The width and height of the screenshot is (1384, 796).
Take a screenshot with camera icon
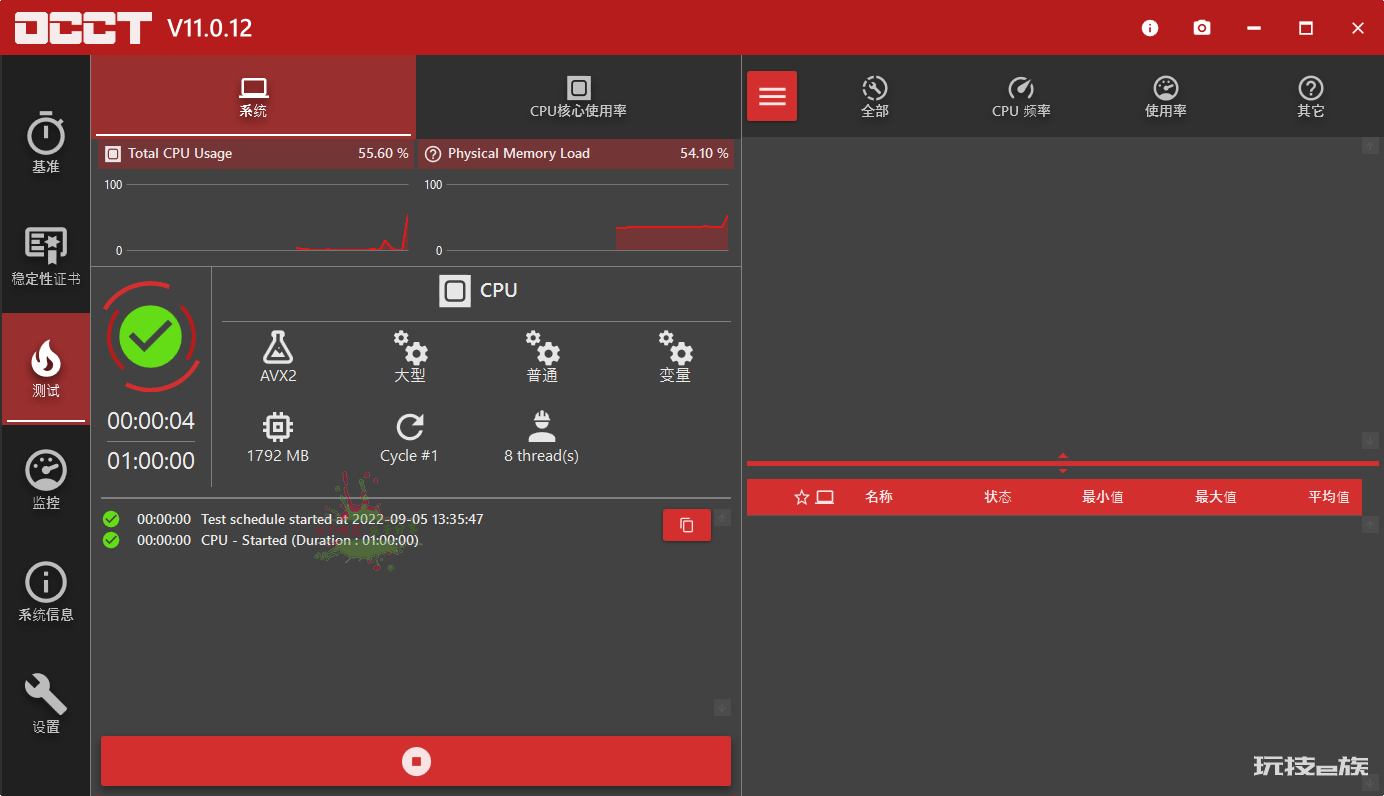[1202, 28]
